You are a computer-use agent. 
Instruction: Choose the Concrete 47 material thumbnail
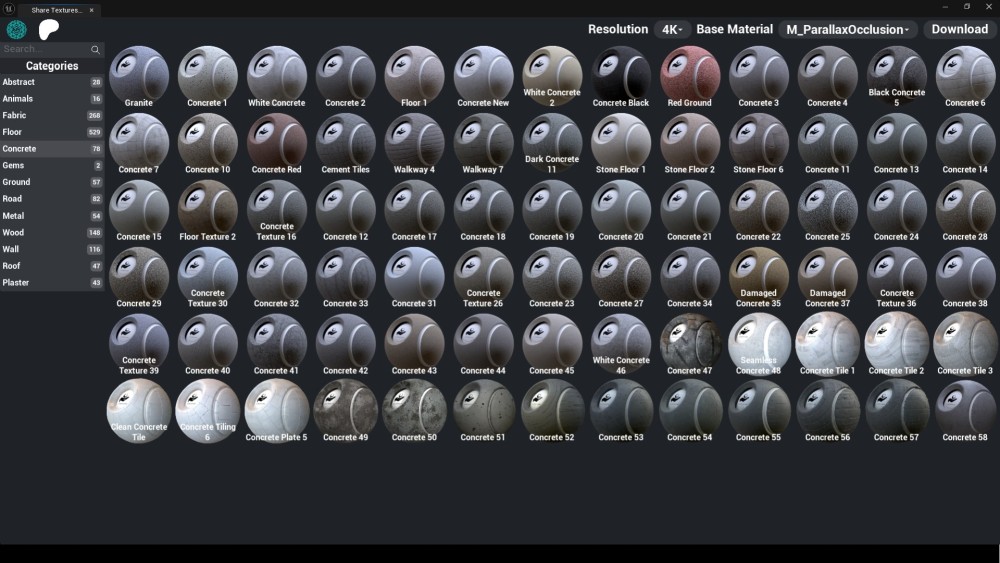point(689,344)
